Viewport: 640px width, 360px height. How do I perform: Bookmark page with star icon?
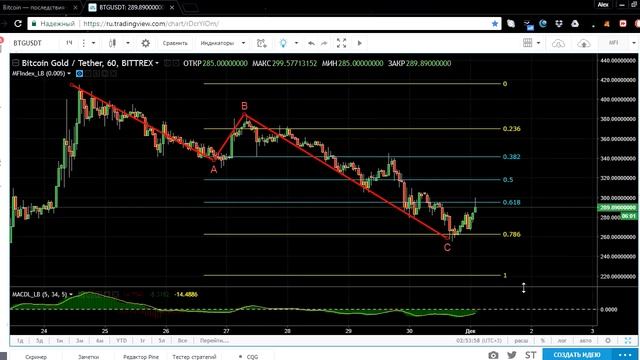(x=495, y=24)
